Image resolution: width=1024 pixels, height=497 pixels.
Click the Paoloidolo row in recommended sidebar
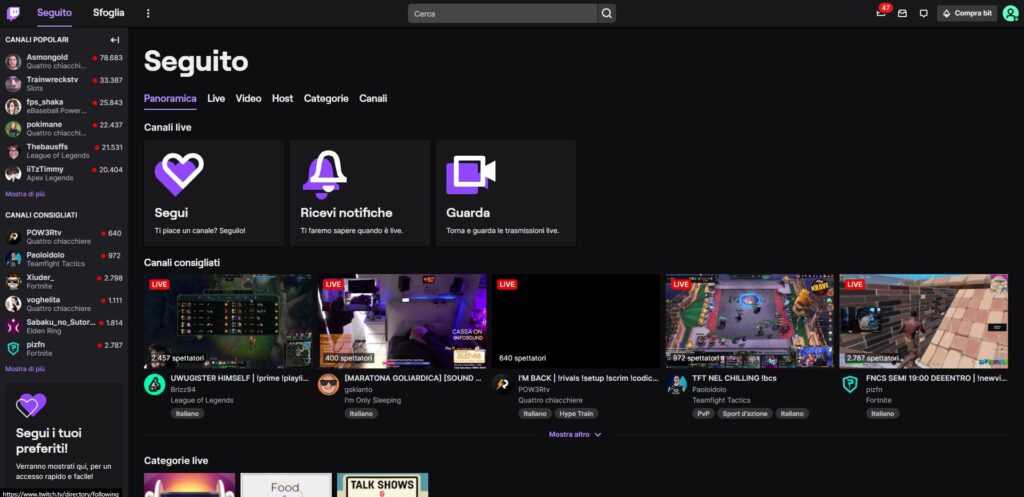[x=64, y=259]
